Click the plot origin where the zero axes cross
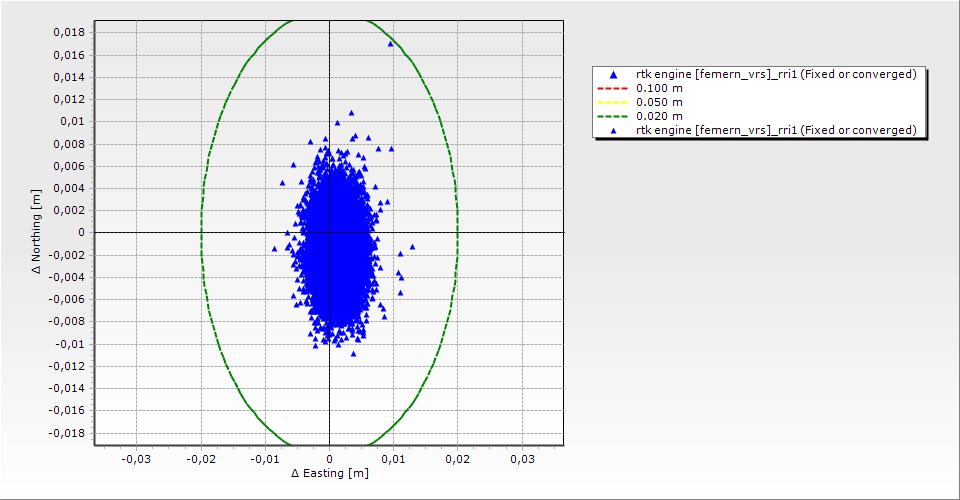The width and height of the screenshot is (960, 500). point(329,232)
